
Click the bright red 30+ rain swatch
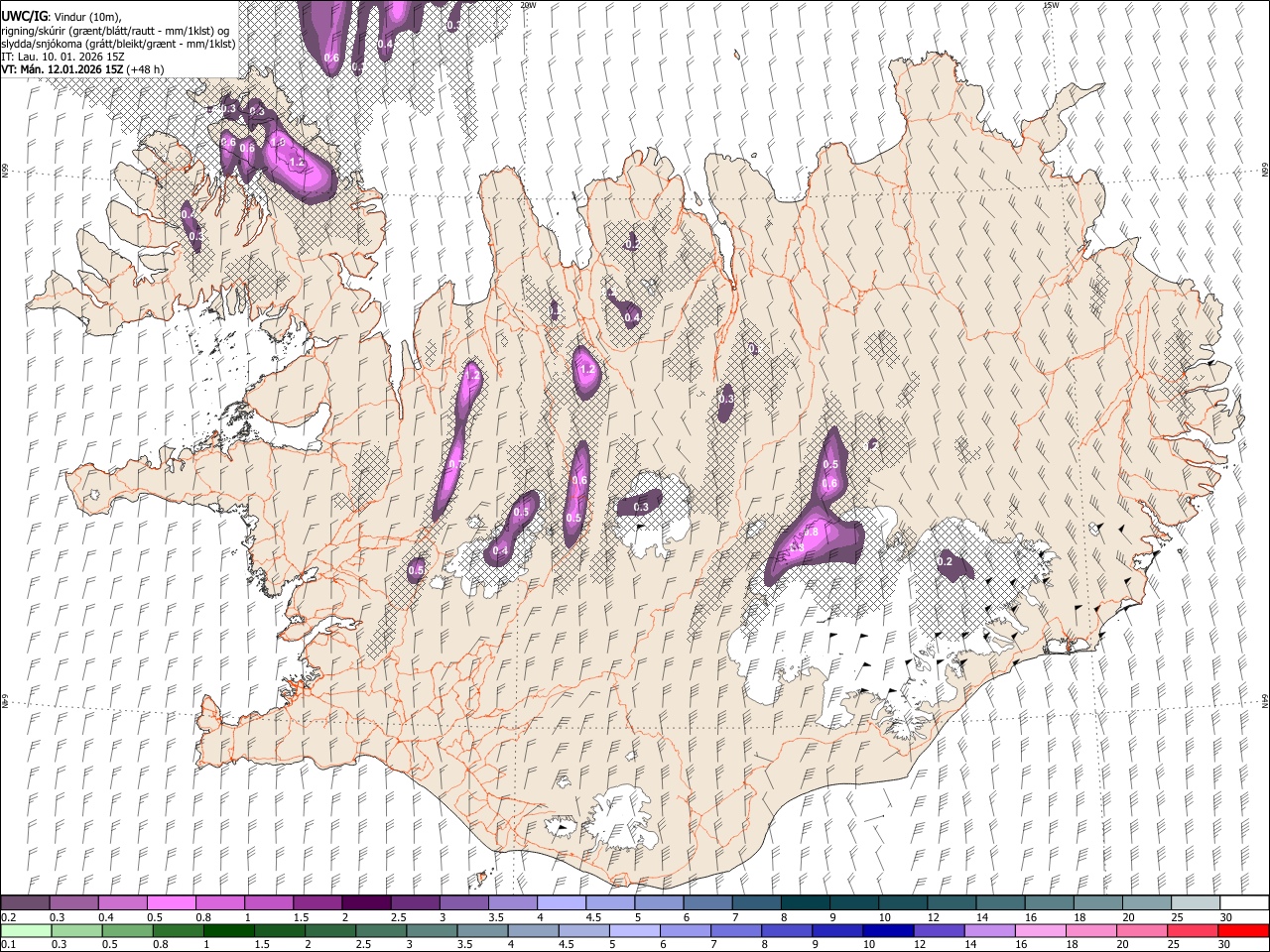[1242, 930]
